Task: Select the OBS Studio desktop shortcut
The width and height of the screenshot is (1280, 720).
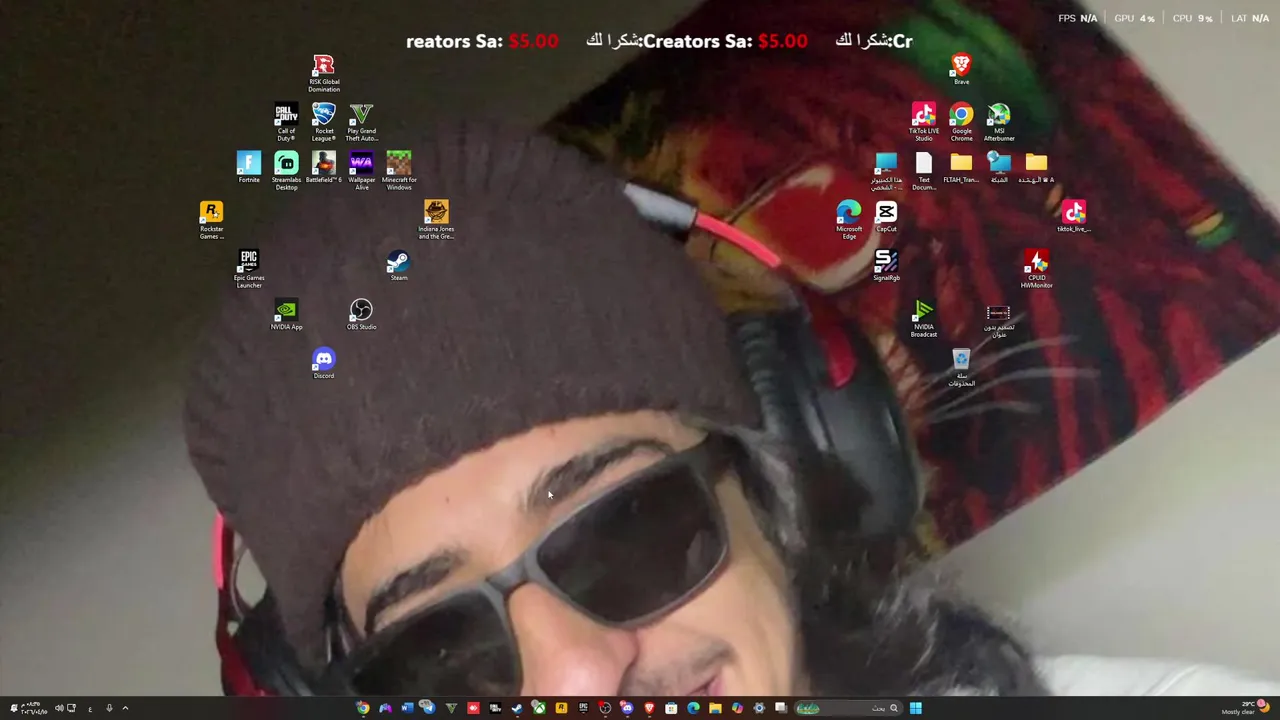Action: pos(361,314)
